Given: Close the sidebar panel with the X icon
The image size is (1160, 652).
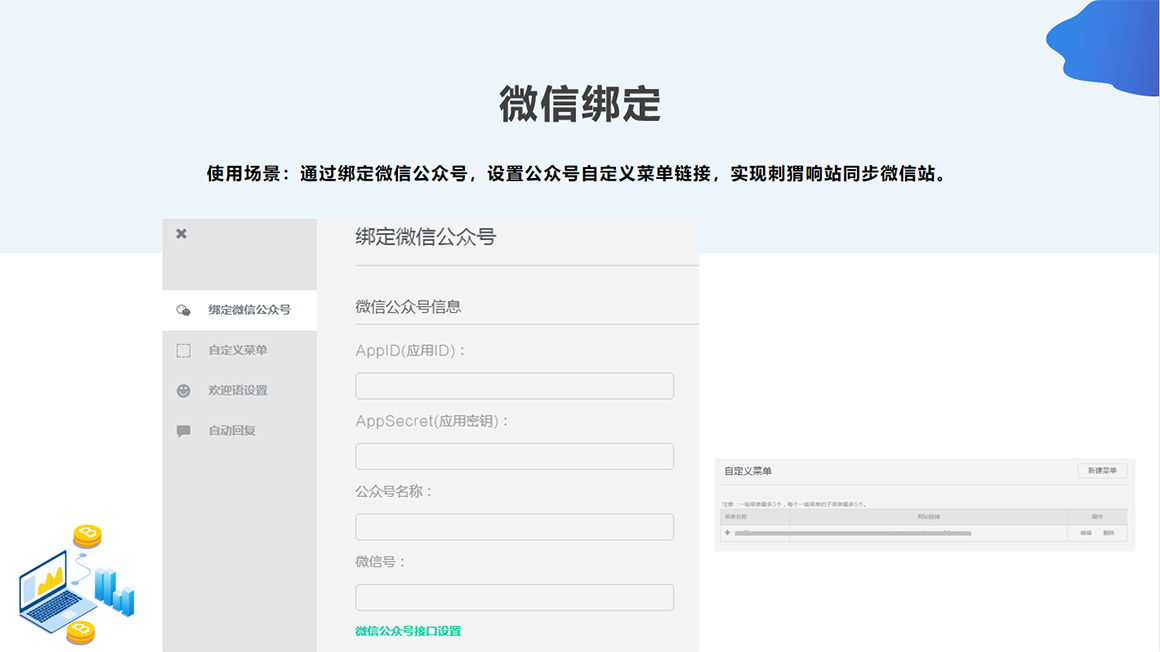Looking at the screenshot, I should coord(181,233).
